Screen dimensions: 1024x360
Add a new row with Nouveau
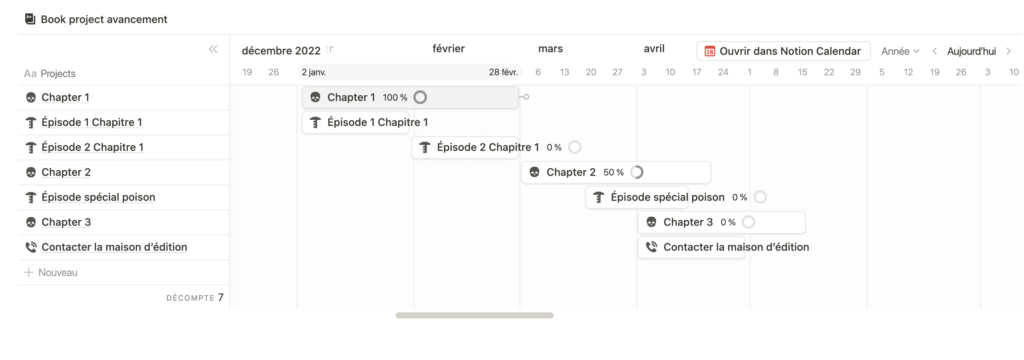[51, 272]
